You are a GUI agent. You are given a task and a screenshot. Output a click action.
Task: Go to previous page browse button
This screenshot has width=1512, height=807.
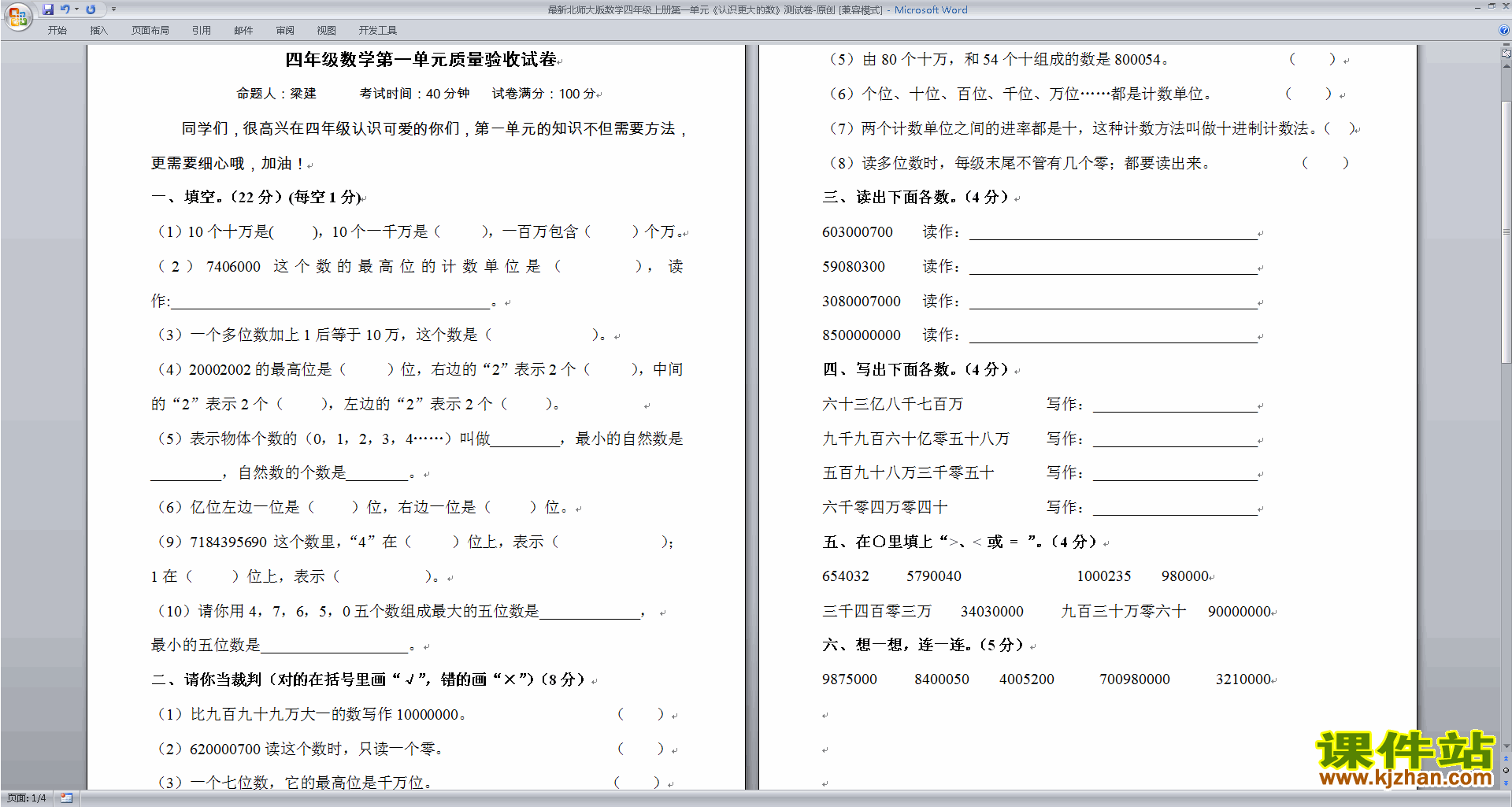pos(1506,759)
